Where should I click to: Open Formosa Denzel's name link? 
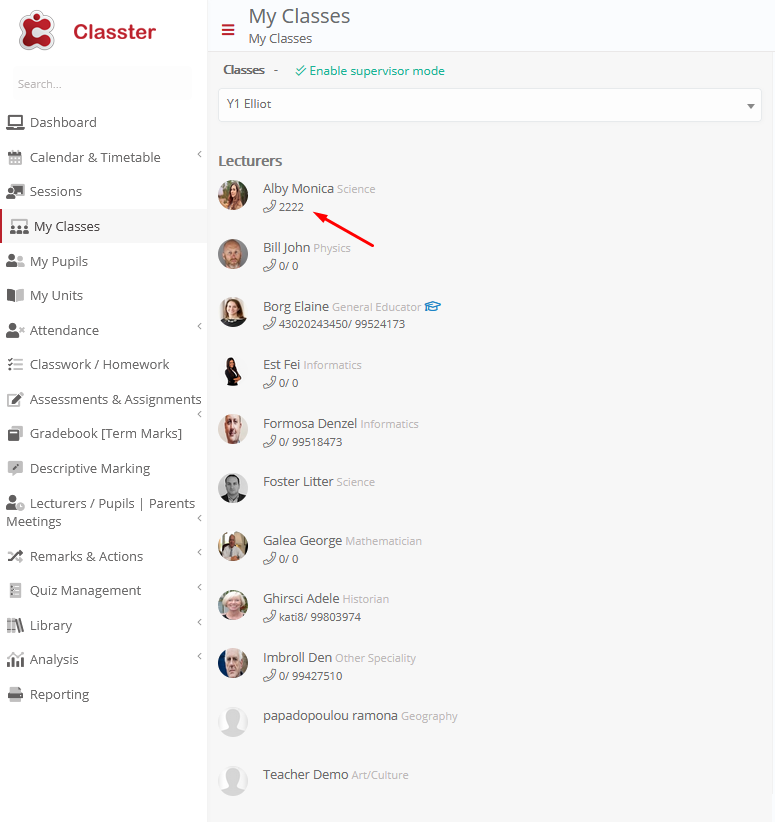point(310,423)
